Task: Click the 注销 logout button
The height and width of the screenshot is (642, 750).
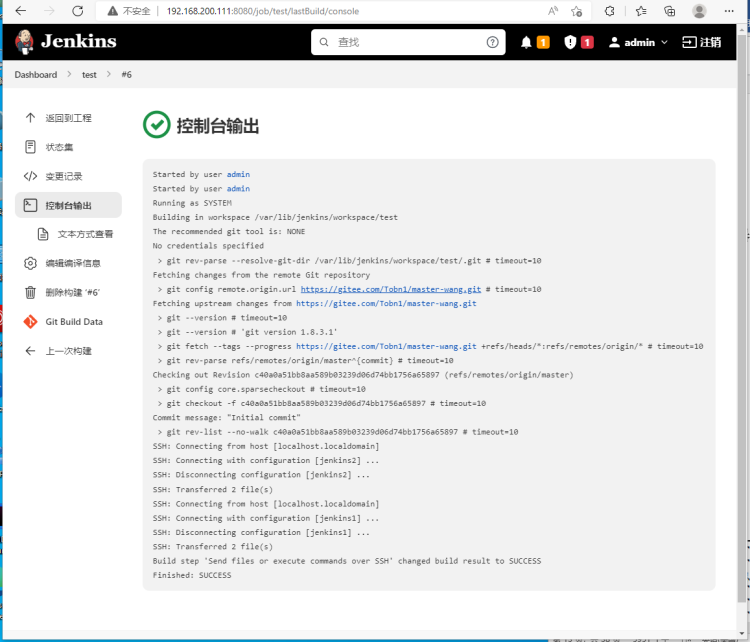Action: [701, 42]
